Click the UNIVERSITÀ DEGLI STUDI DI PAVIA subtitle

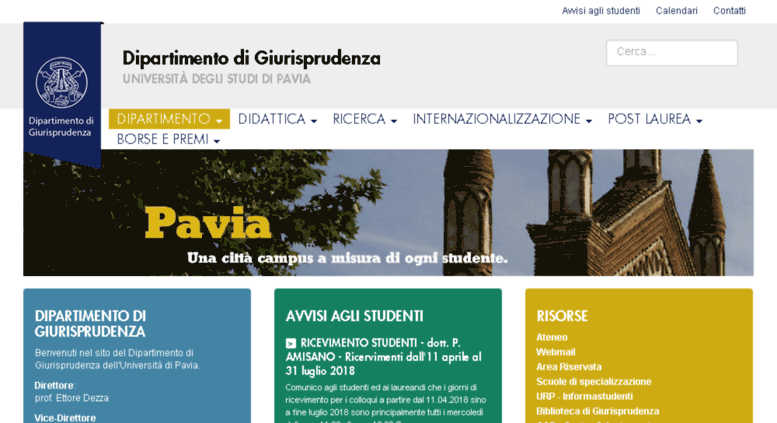click(217, 79)
